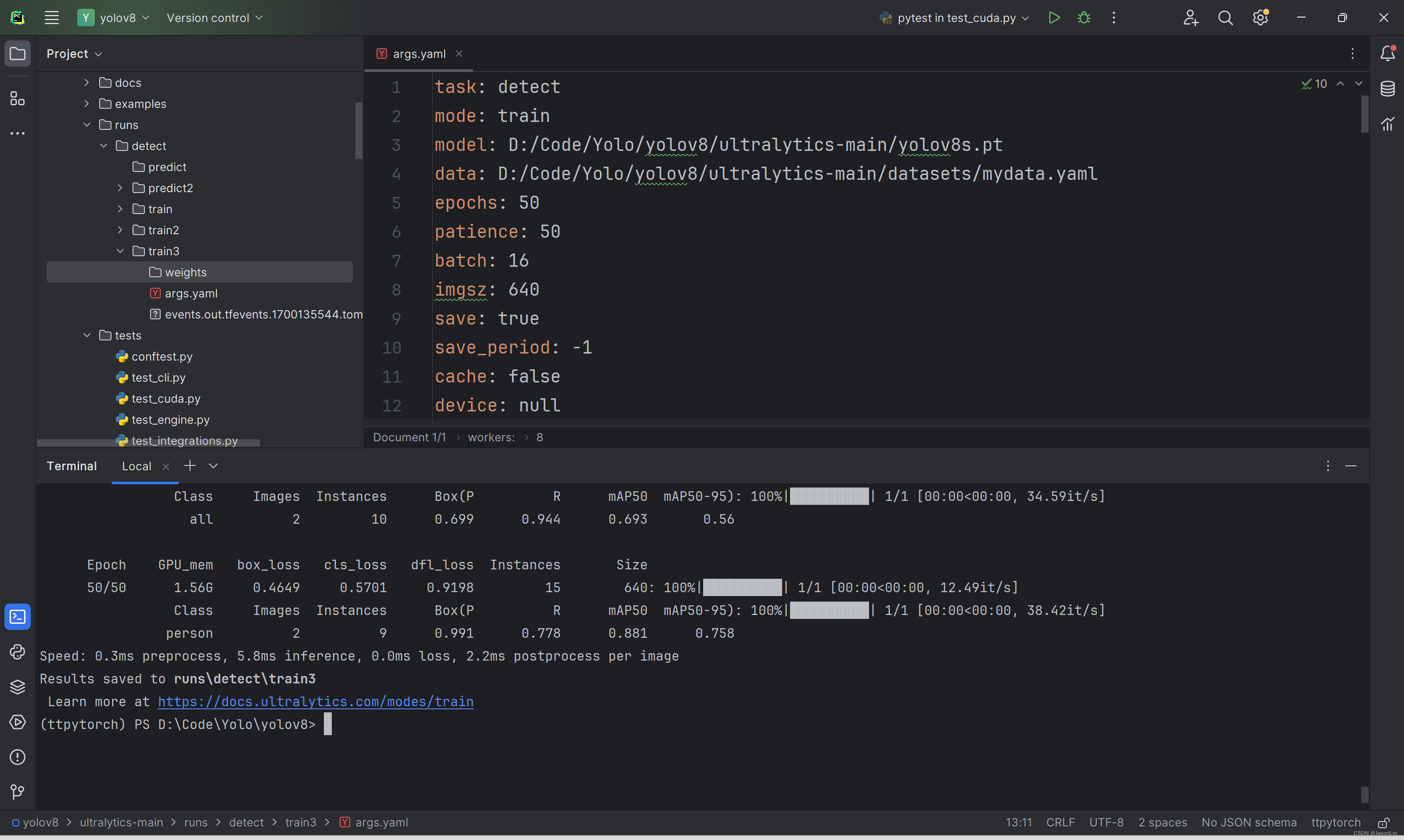Click 2 spaces indent widget
The height and width of the screenshot is (840, 1404).
pos(1163,822)
